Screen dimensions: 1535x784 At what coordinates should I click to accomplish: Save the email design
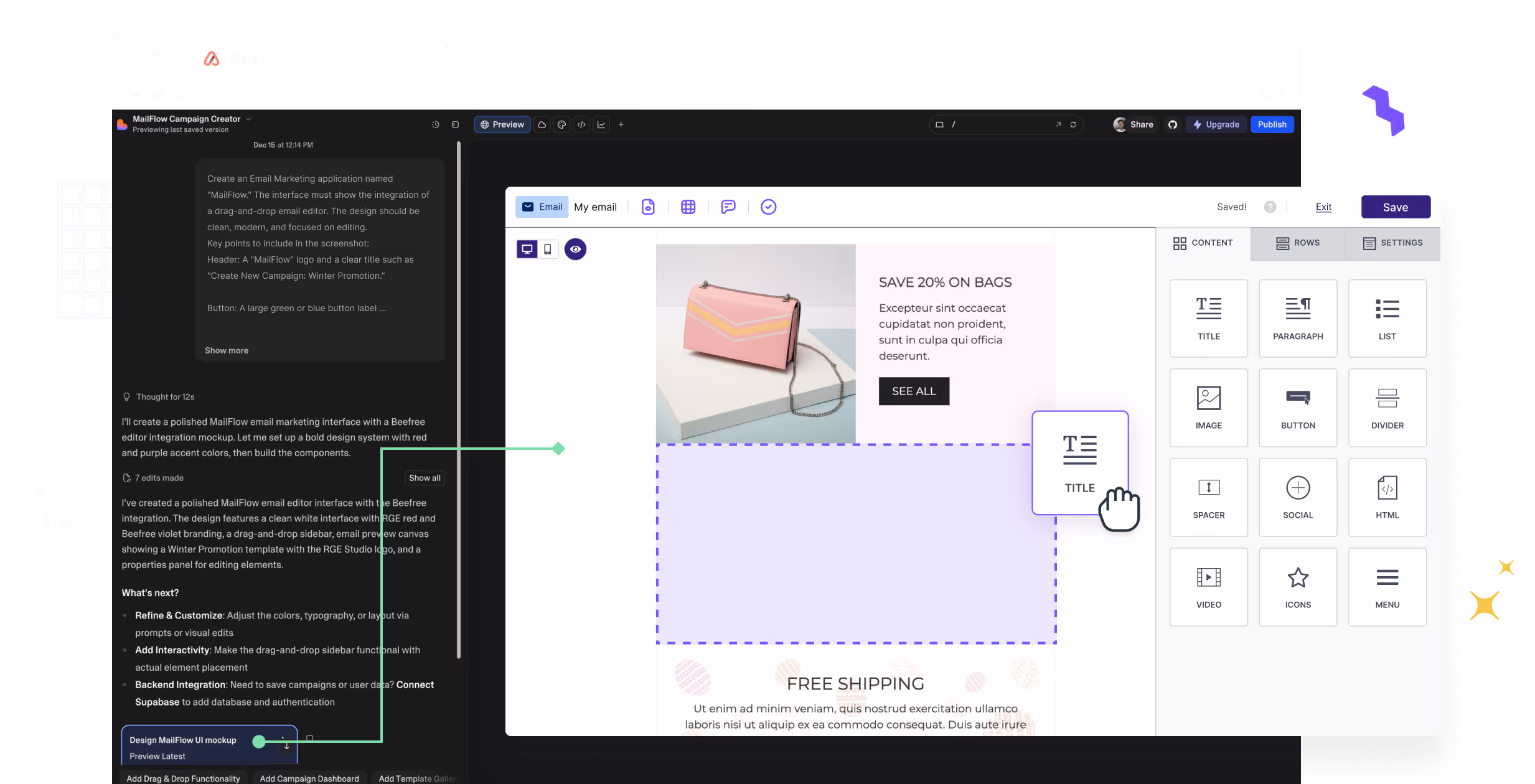pyautogui.click(x=1395, y=207)
